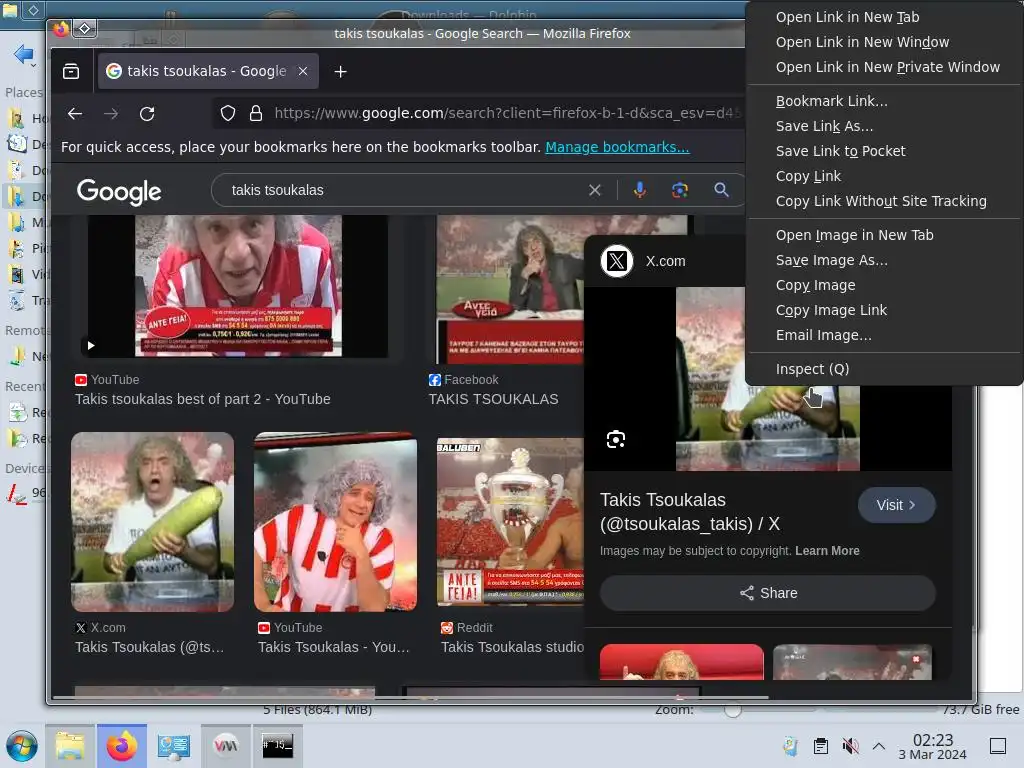Click the Takis Tsoukalas (@tsoukalas_takis) title
The height and width of the screenshot is (768, 1024).
click(x=690, y=512)
